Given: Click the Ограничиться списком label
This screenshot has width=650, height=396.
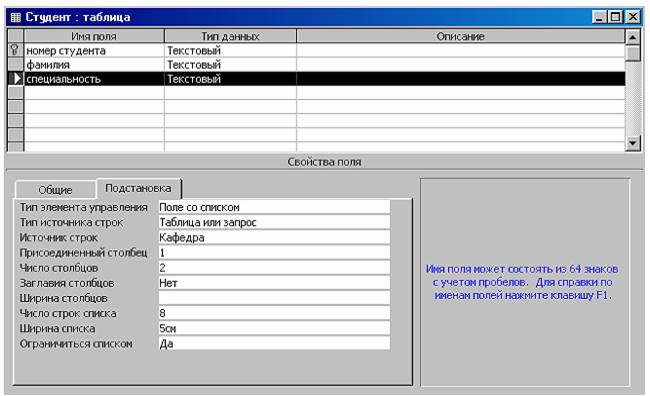Looking at the screenshot, I should click(76, 344).
